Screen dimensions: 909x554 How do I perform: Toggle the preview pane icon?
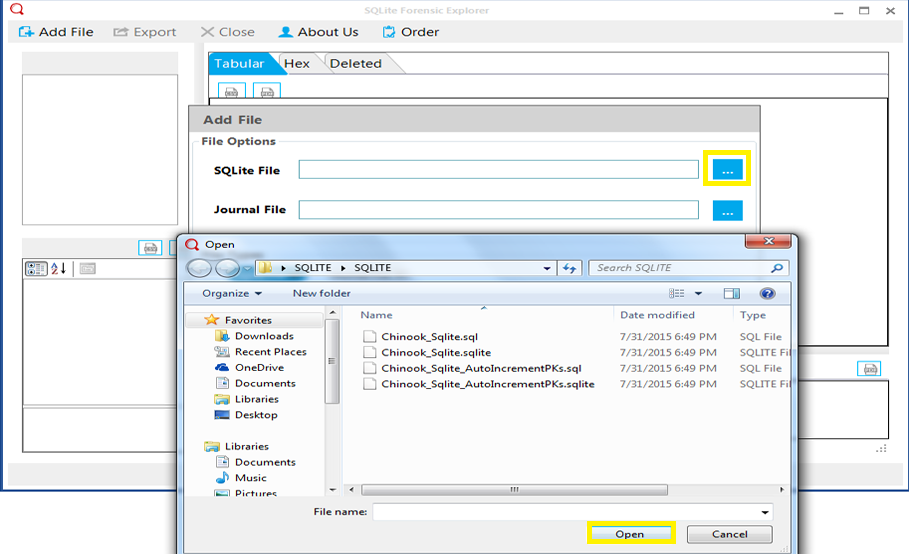(732, 293)
